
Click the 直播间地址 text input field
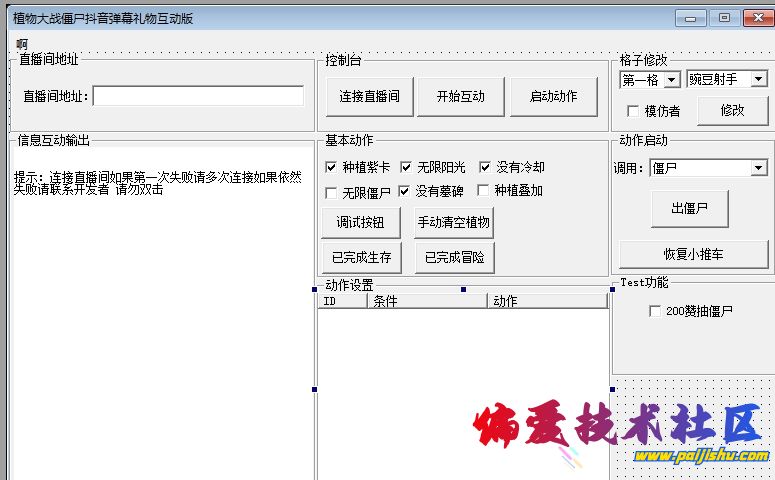tap(198, 96)
